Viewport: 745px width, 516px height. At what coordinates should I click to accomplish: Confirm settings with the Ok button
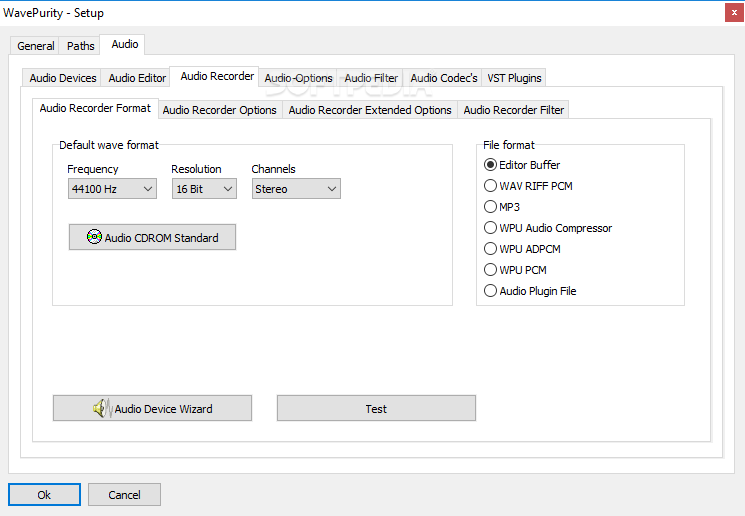(44, 495)
